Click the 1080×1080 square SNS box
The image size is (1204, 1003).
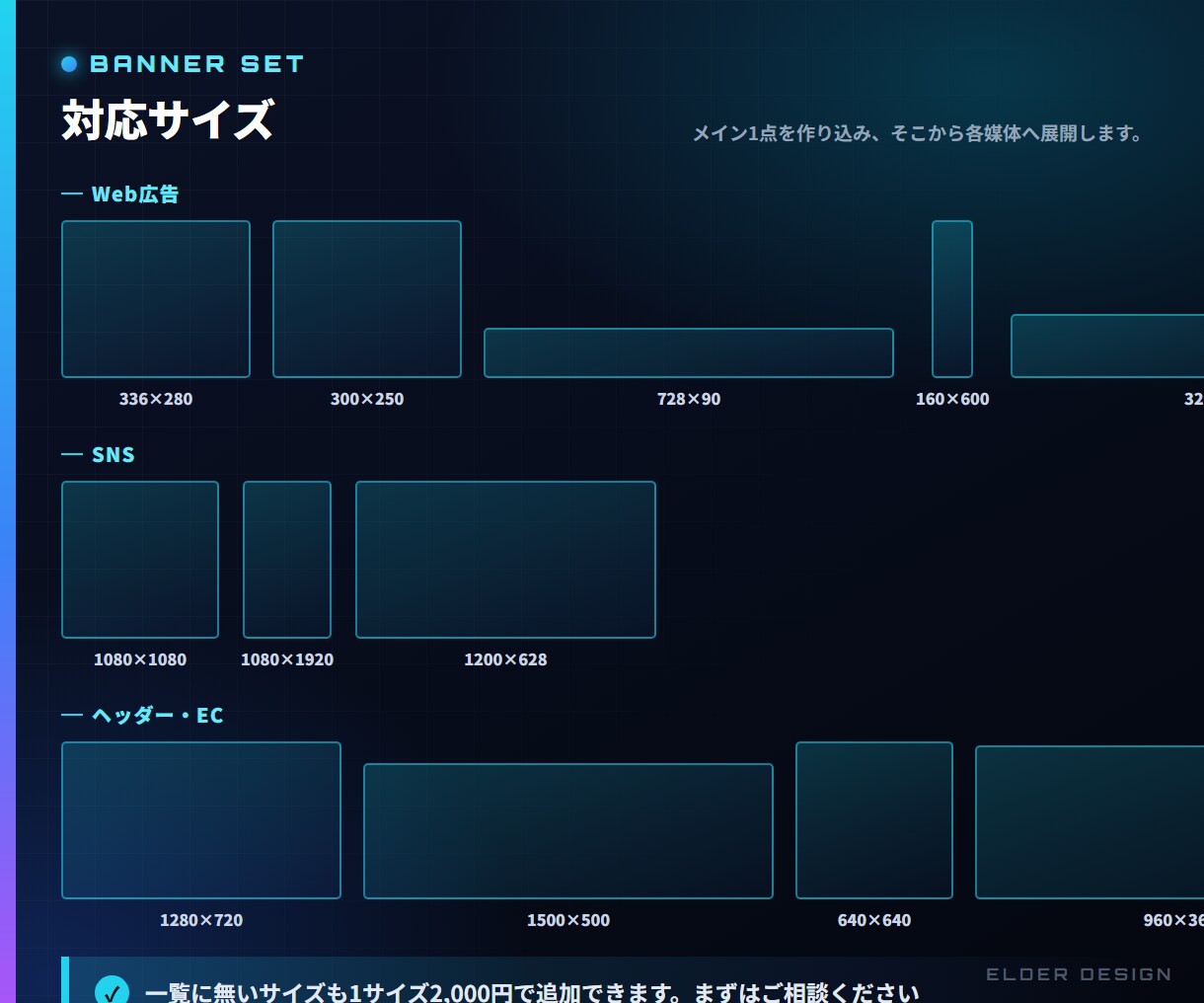(140, 560)
